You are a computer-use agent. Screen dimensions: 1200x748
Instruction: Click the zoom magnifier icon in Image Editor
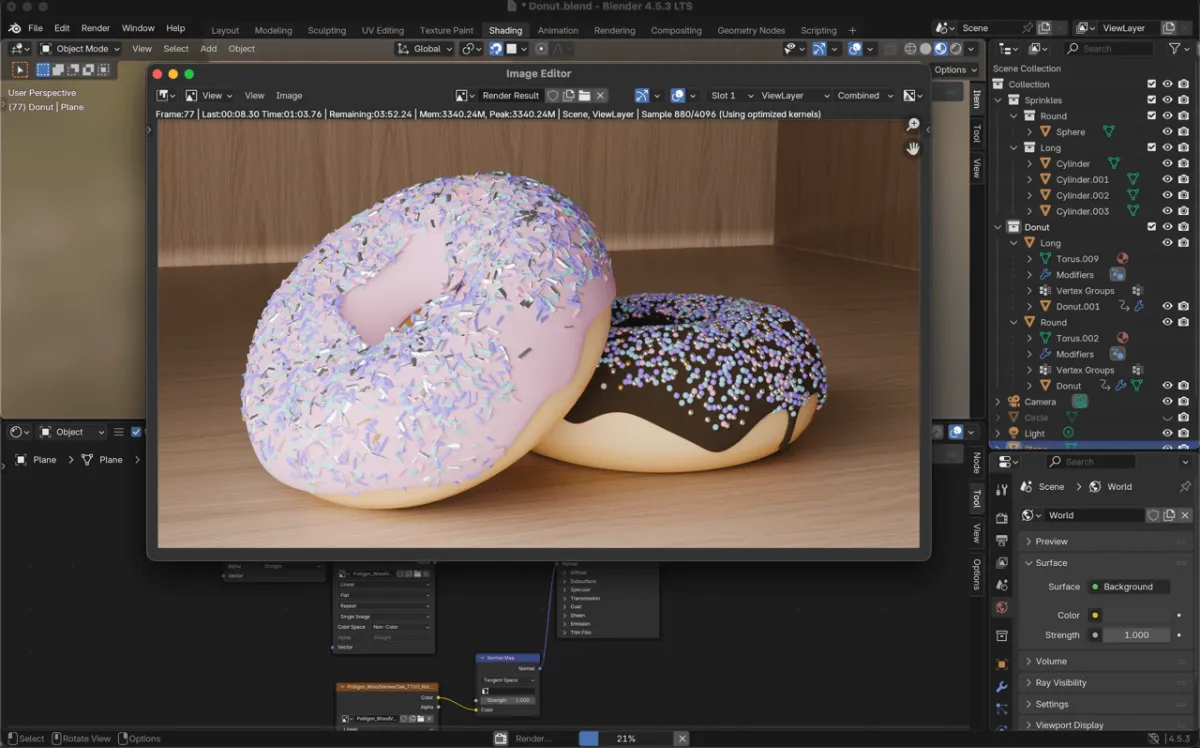coord(912,125)
